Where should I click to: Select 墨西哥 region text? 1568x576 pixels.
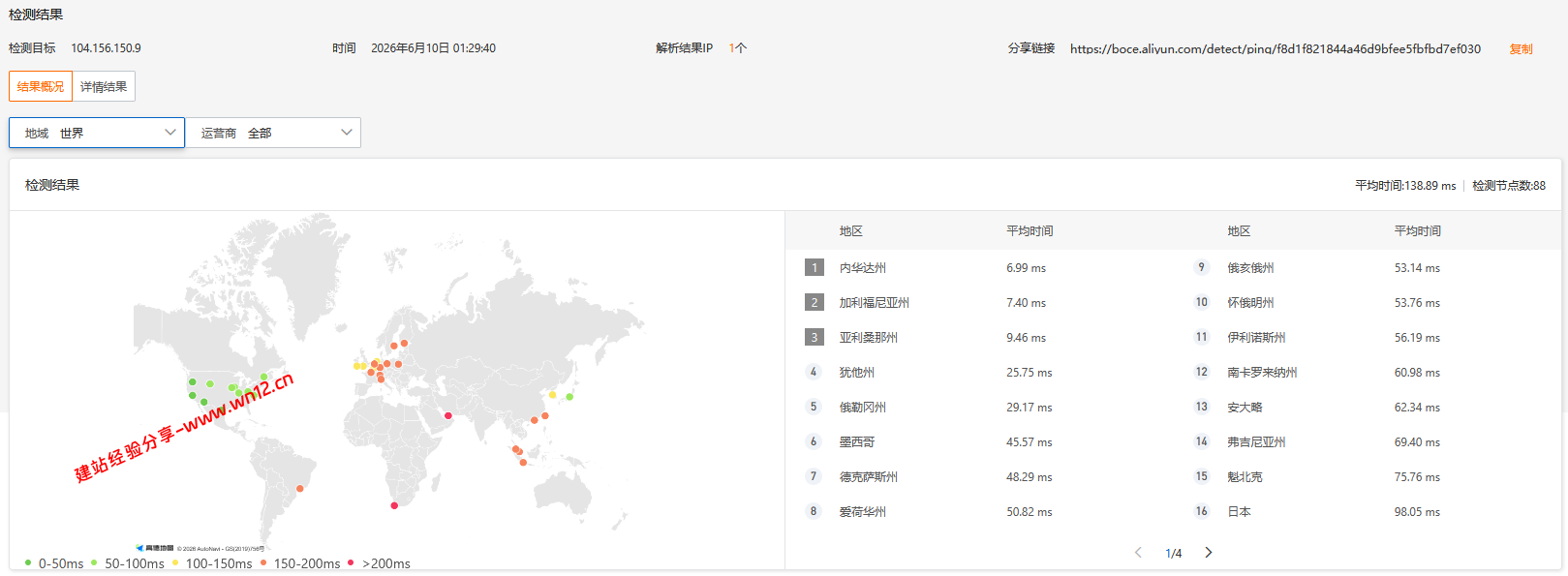(x=857, y=442)
